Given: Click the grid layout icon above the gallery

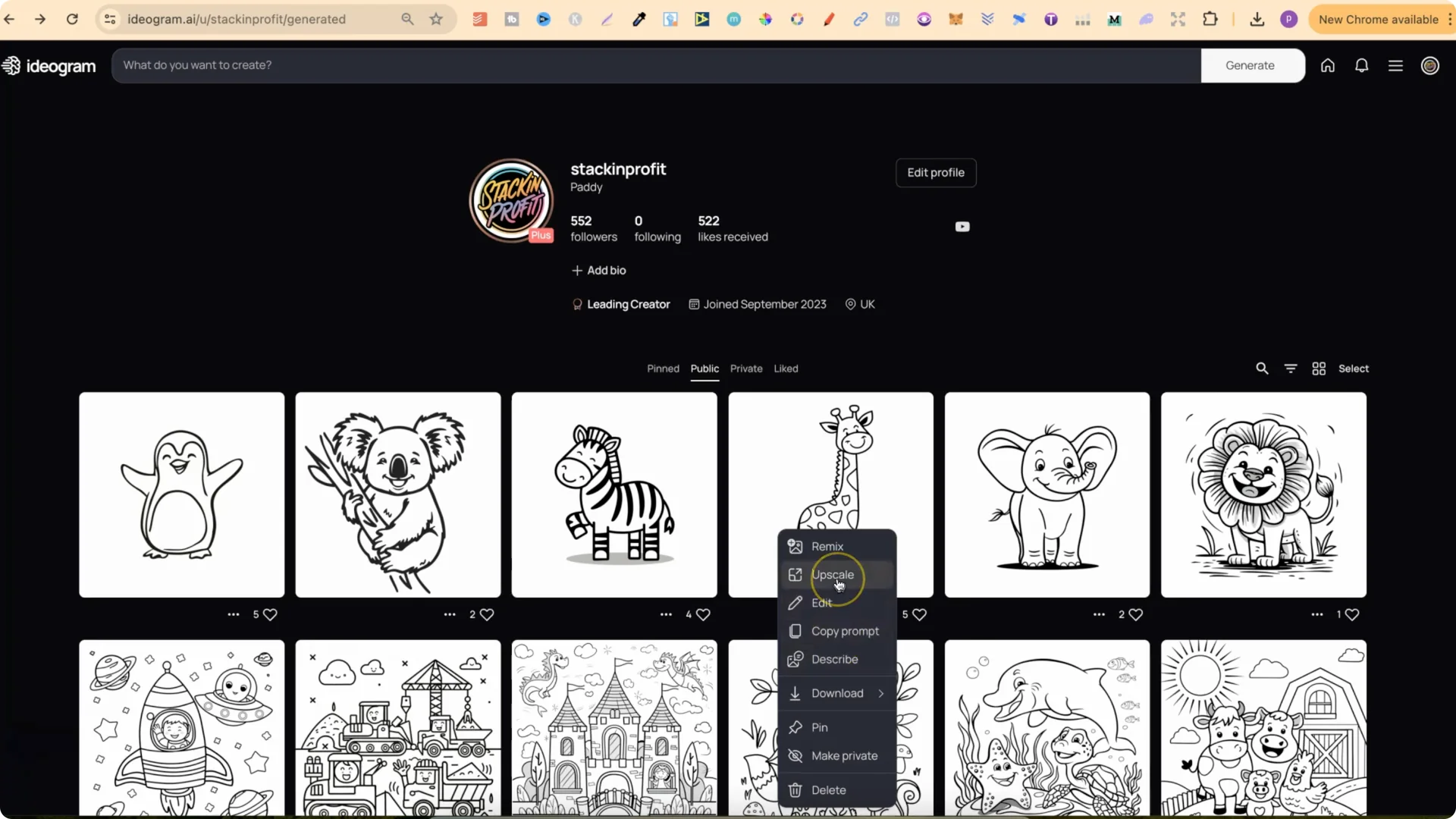Looking at the screenshot, I should tap(1319, 369).
